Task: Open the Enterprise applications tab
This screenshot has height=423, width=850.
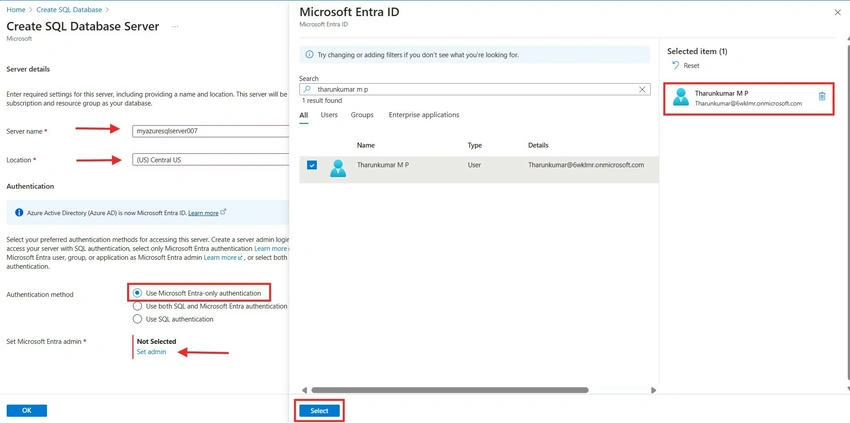Action: tap(424, 115)
